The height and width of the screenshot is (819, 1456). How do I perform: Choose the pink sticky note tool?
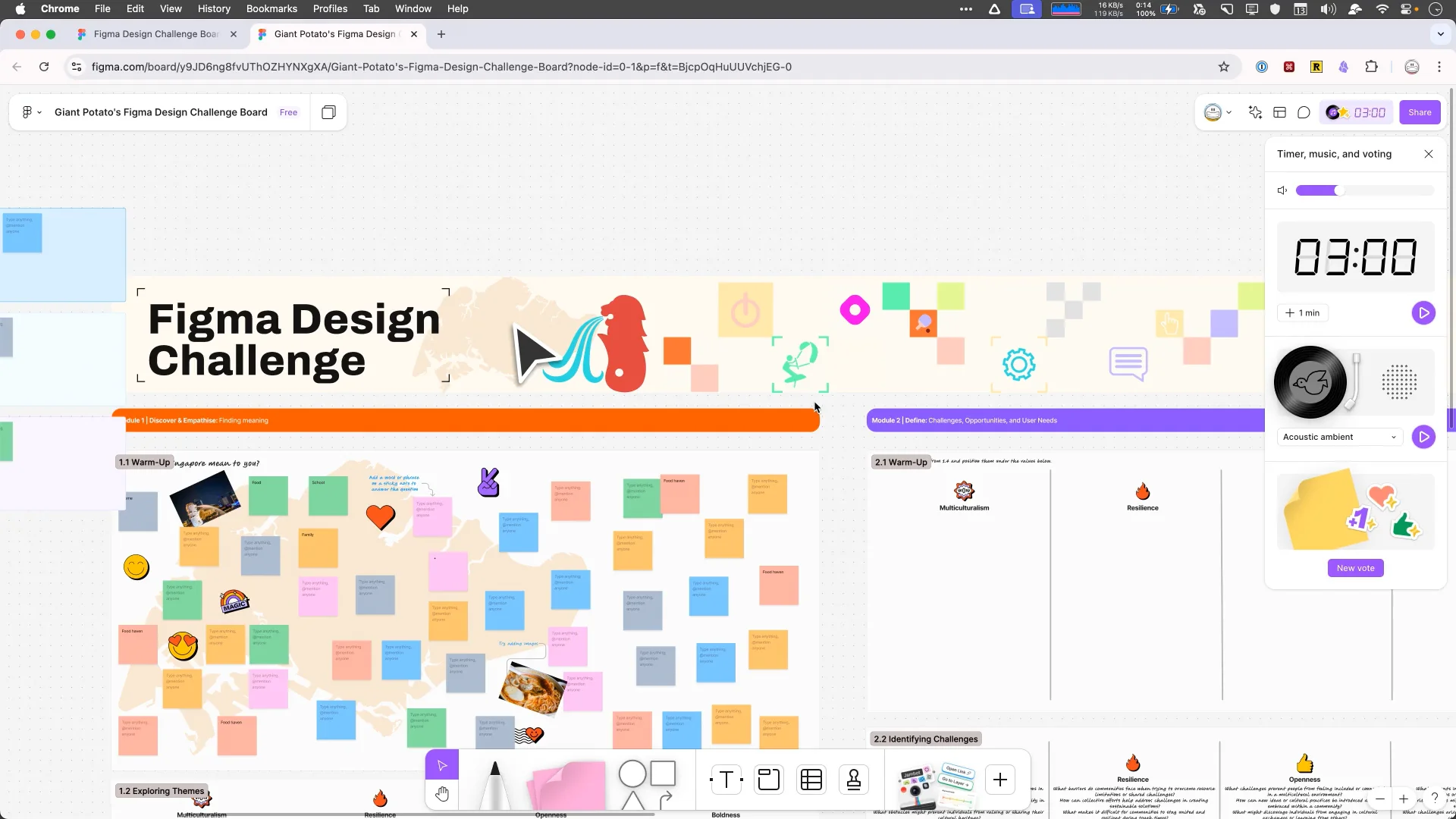(568, 786)
